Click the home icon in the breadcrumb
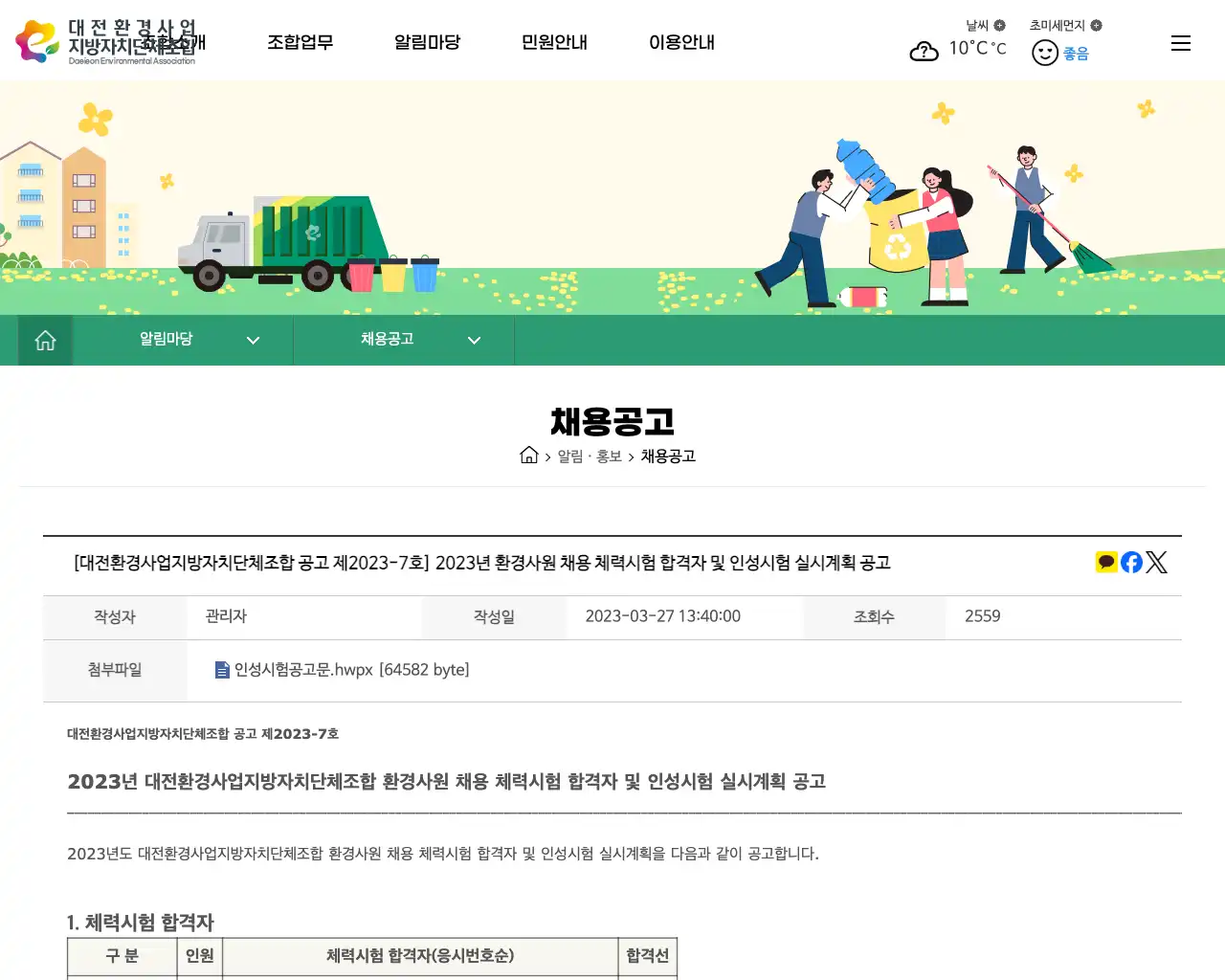 coord(529,456)
